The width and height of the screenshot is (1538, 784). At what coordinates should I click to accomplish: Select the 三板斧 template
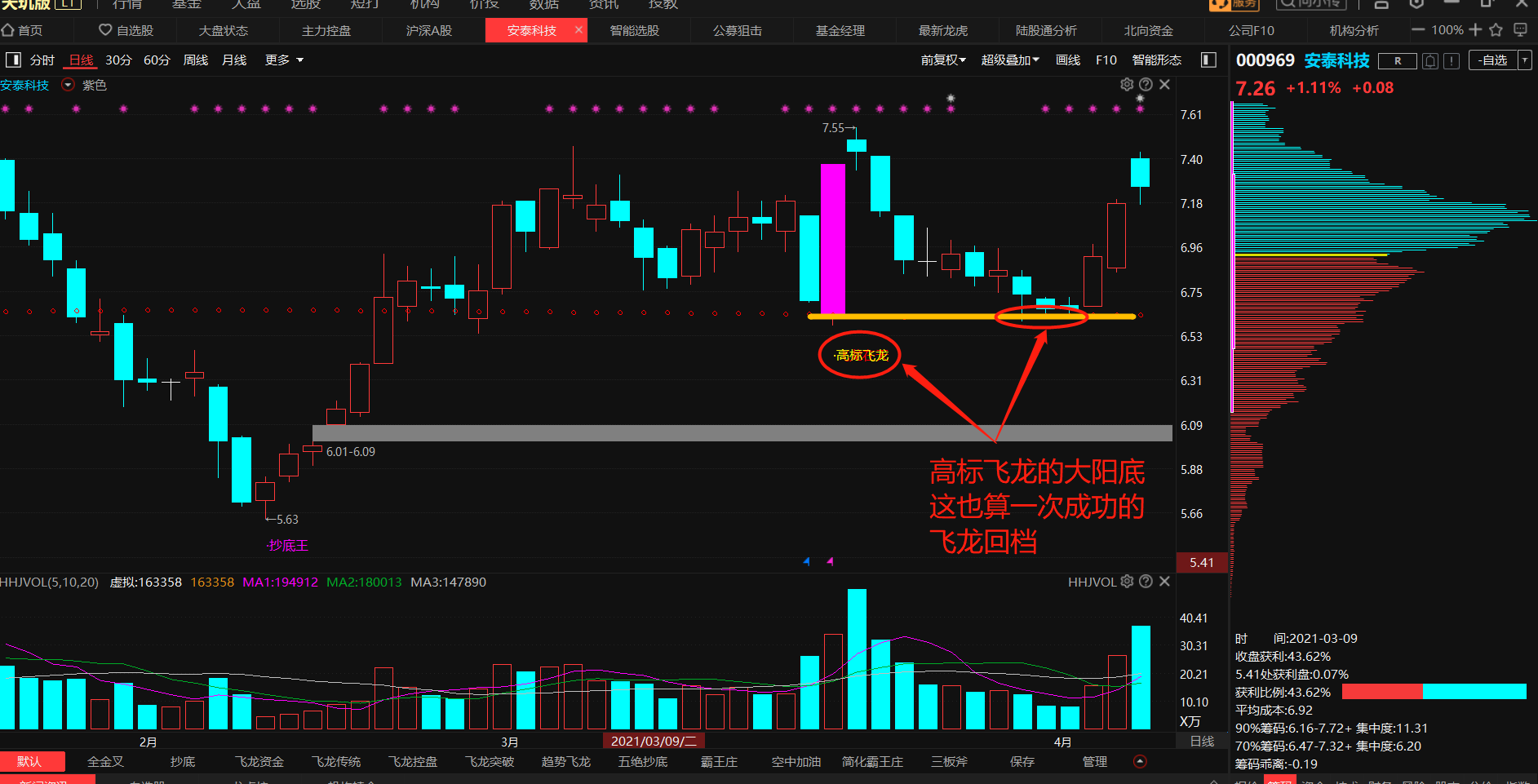coord(950,761)
